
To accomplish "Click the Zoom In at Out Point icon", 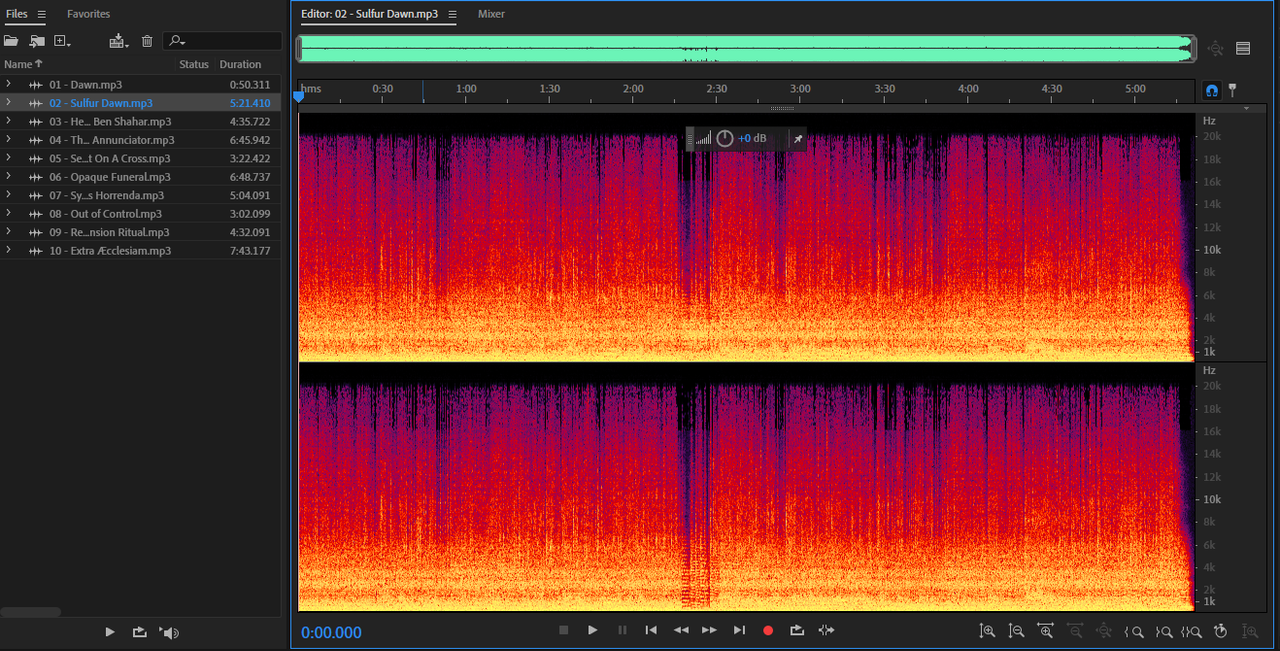I will tap(1163, 631).
